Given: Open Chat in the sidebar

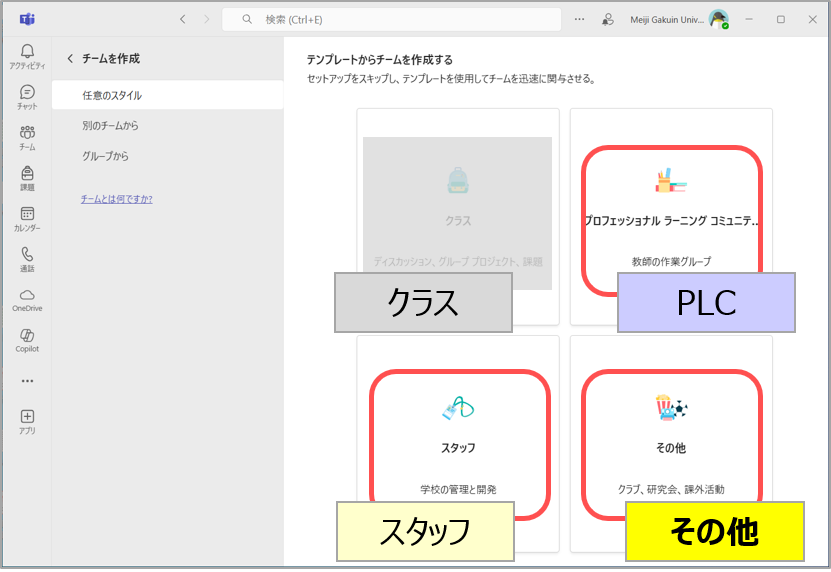Looking at the screenshot, I should [27, 93].
